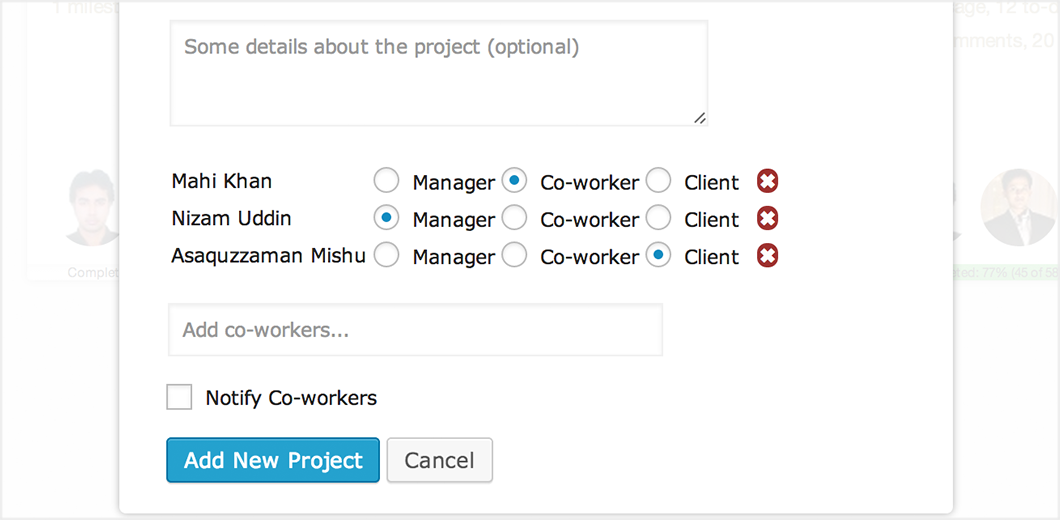Enable the Notify Co-workers checkbox
Viewport: 1060px width, 520px height.
click(179, 397)
